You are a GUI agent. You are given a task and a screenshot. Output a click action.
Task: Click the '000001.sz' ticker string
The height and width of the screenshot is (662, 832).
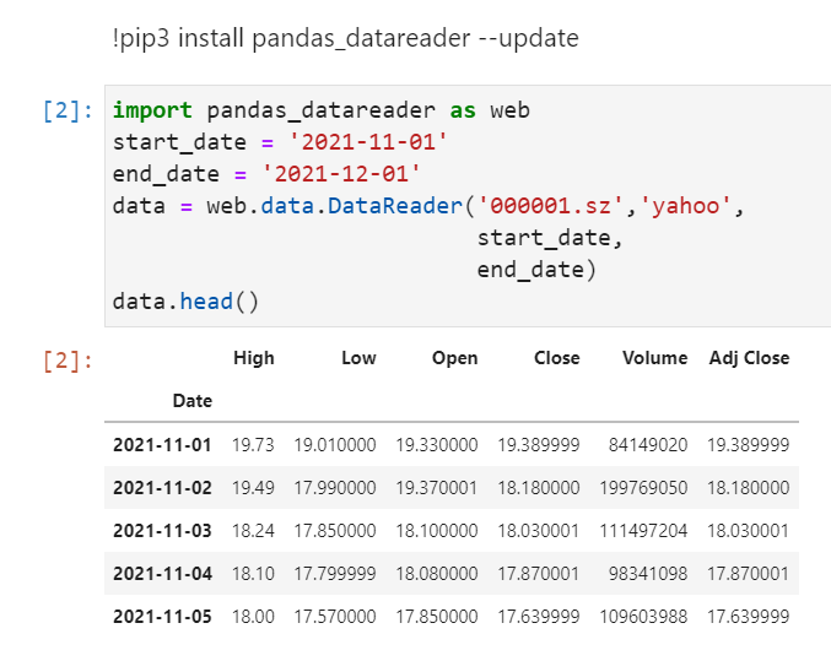[550, 206]
